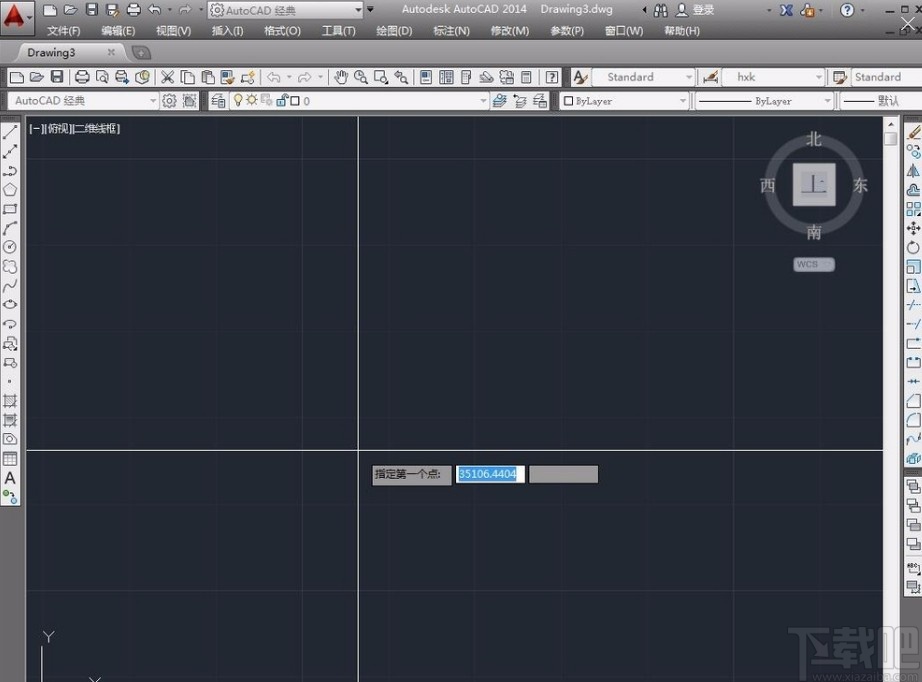Click the vertical scrollbar thumb
Image resolution: width=922 pixels, height=682 pixels.
pos(891,139)
